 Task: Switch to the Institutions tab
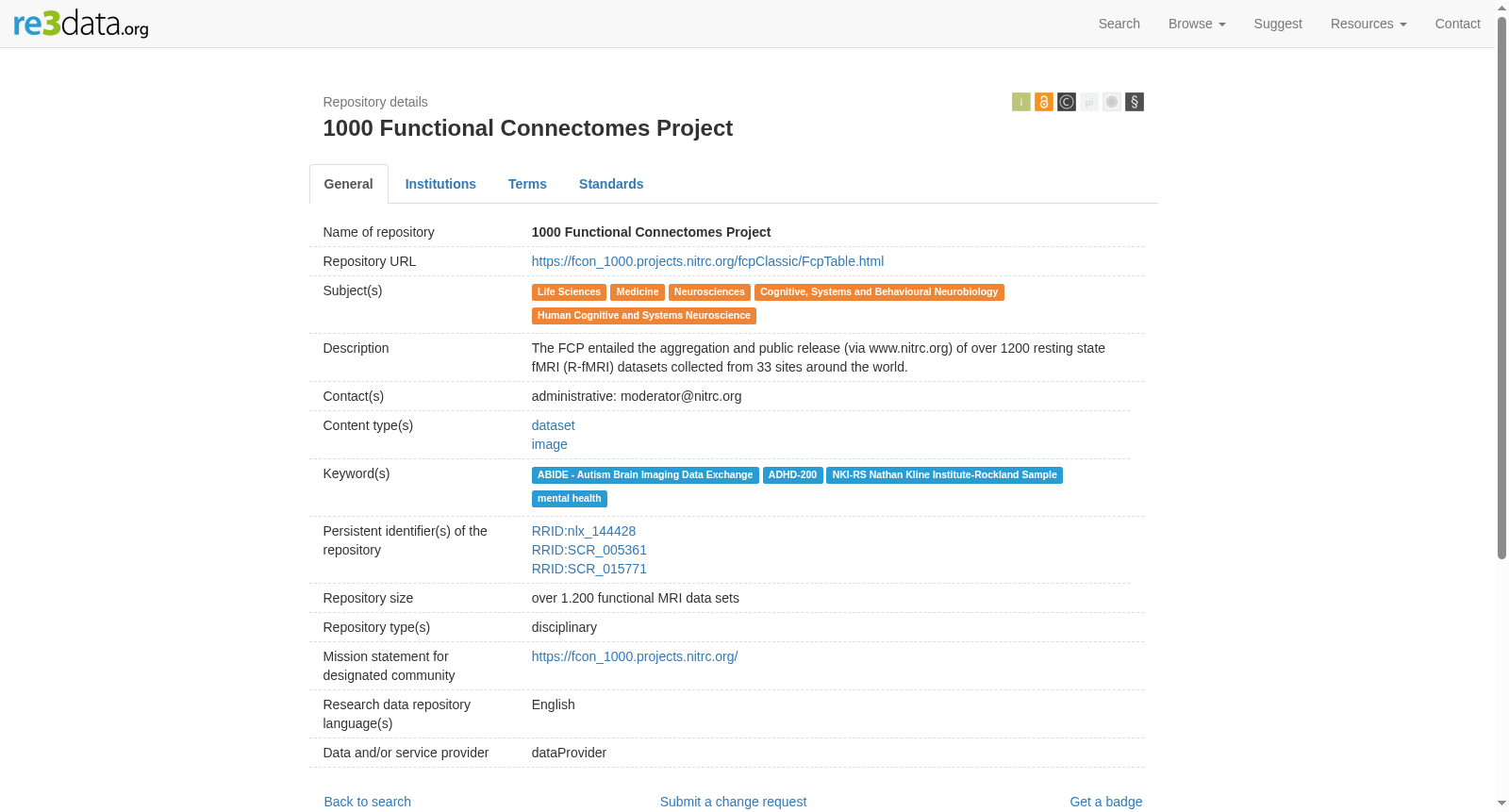[440, 184]
